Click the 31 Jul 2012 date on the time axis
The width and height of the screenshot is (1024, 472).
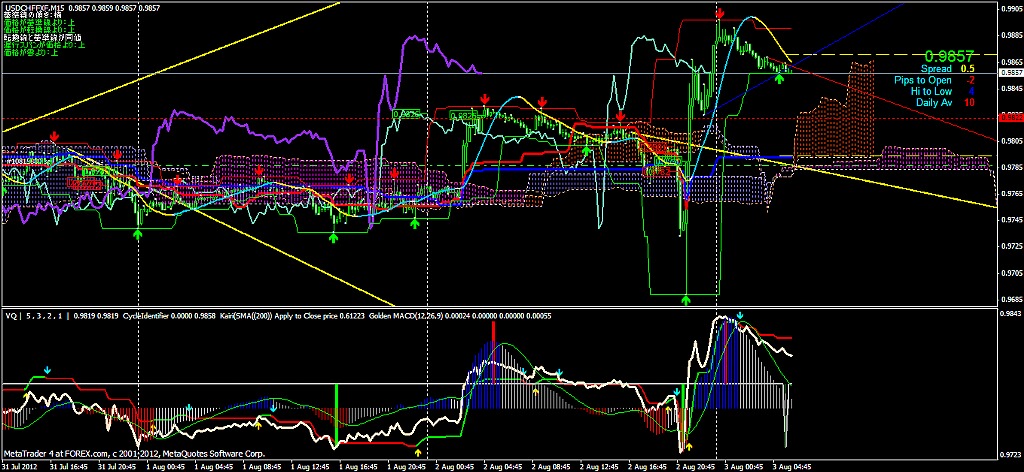(x=19, y=466)
